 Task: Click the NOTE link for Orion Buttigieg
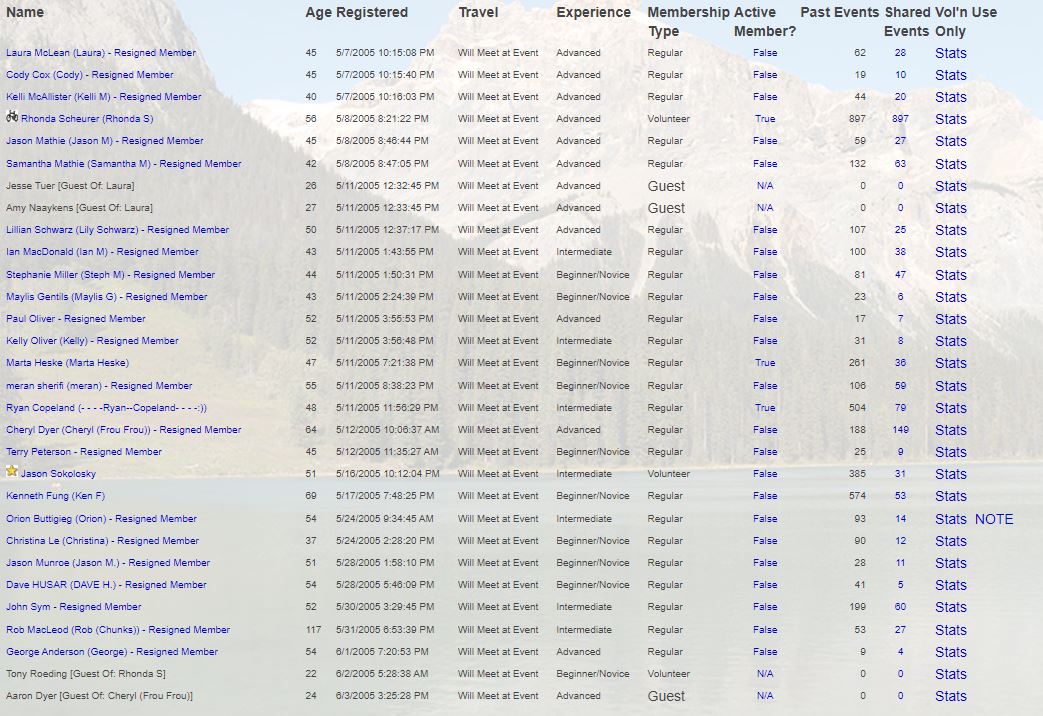point(994,519)
